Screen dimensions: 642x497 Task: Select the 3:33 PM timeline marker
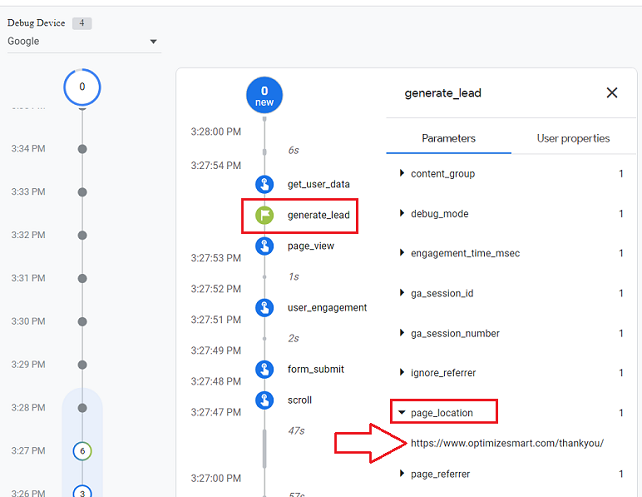[82, 192]
